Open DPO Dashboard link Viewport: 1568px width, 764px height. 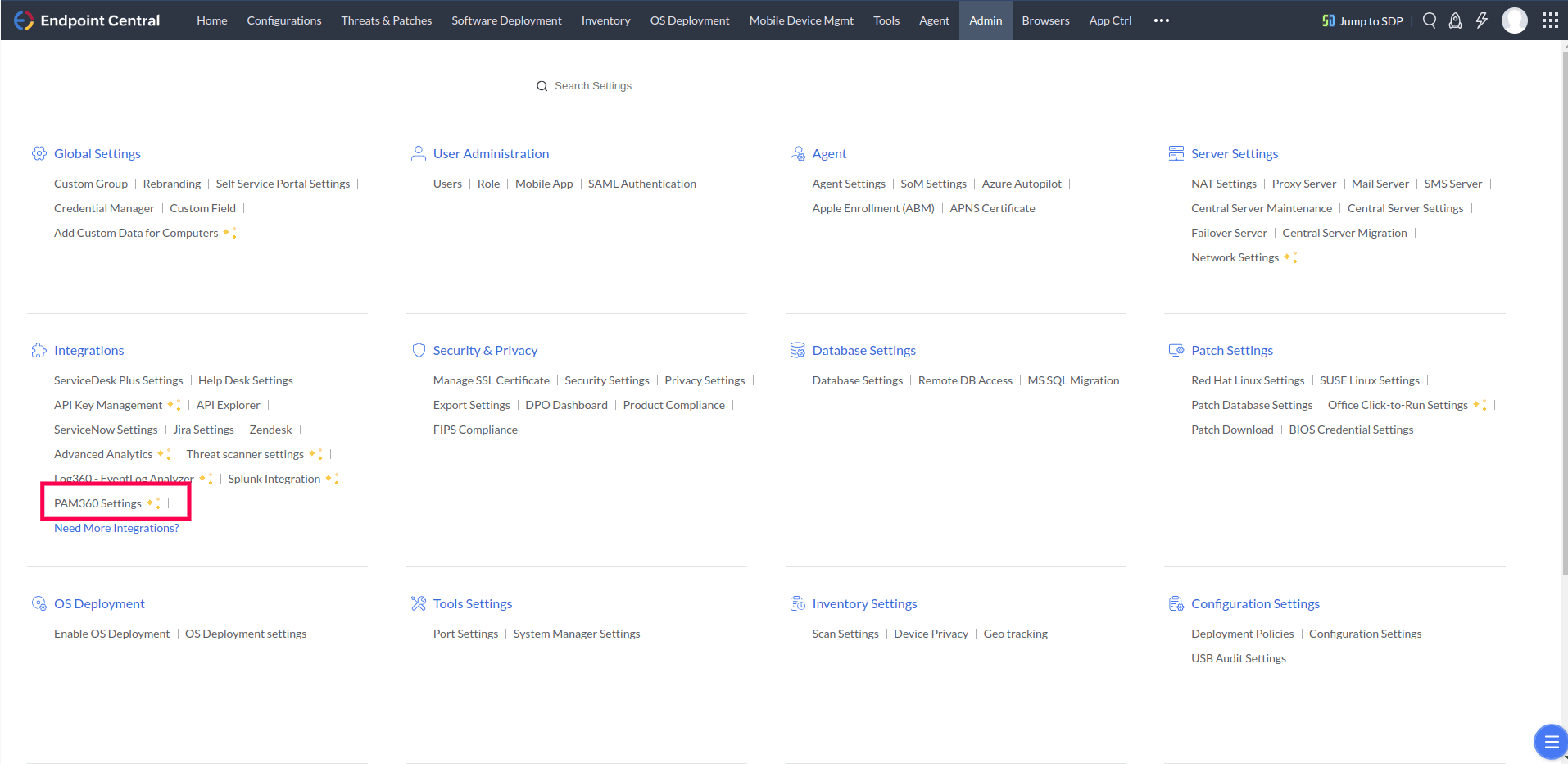coord(567,405)
